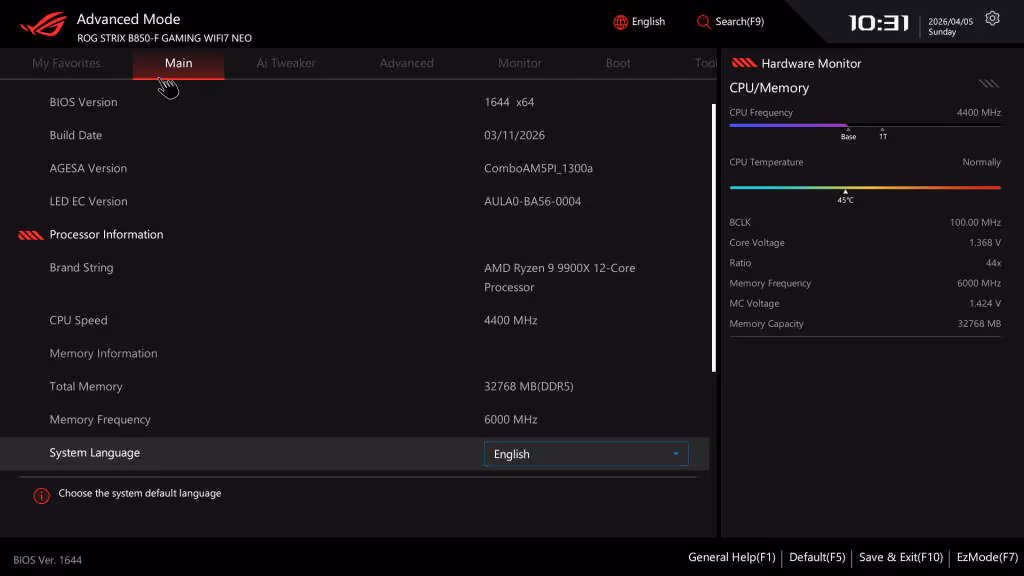This screenshot has width=1024, height=576.
Task: Switch to EzMode(F7)
Action: pos(986,557)
